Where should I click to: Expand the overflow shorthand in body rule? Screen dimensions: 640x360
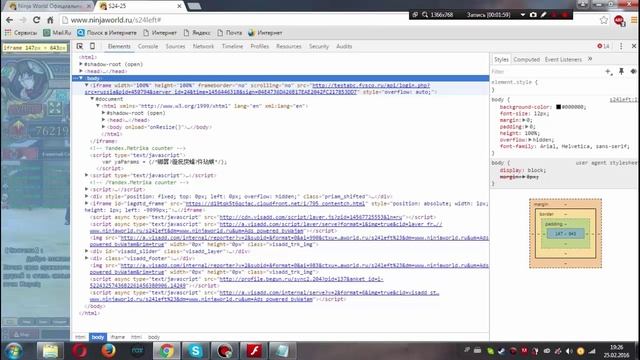click(x=530, y=140)
